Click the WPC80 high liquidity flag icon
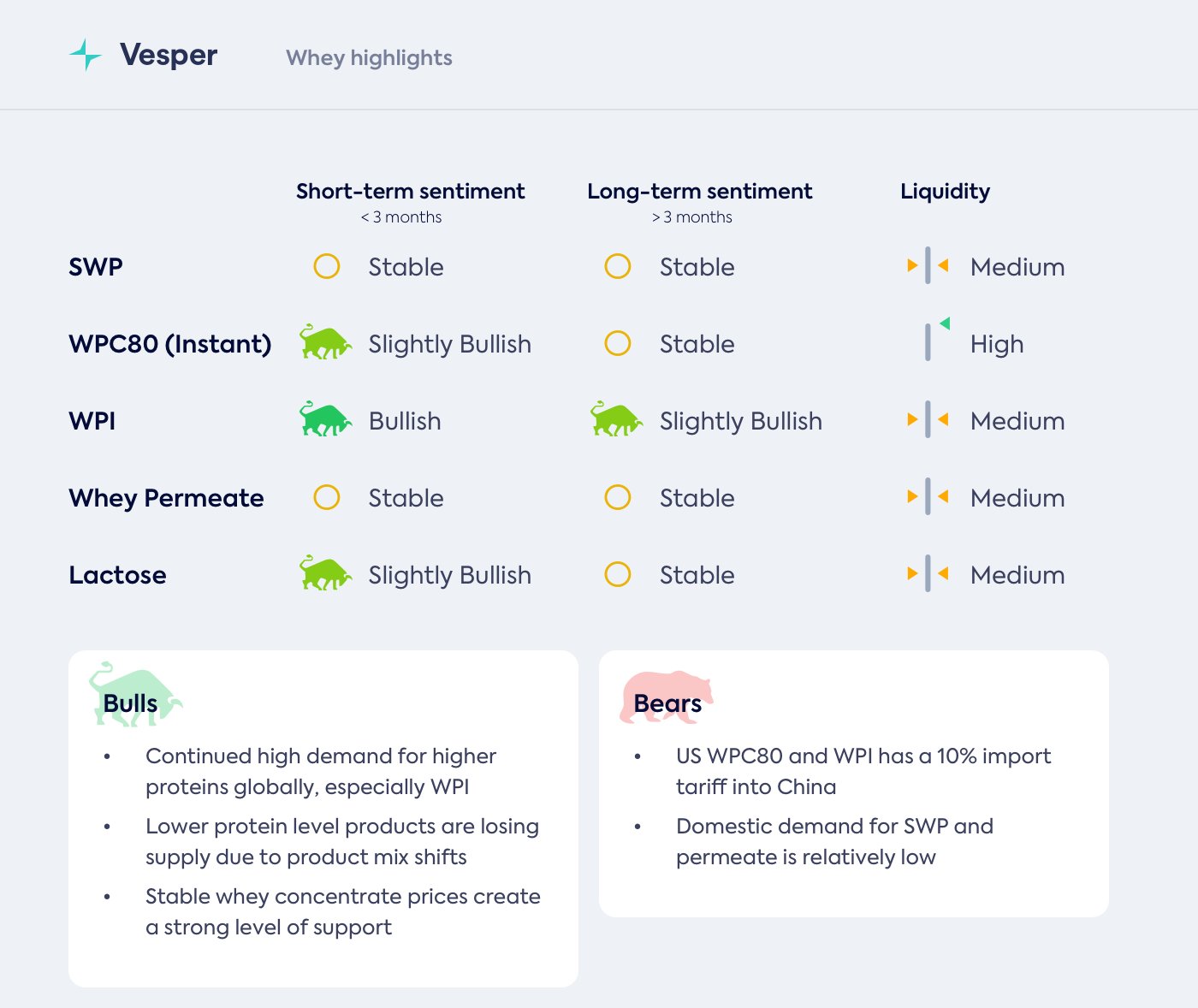Screen dimensions: 1198x1008 point(935,341)
